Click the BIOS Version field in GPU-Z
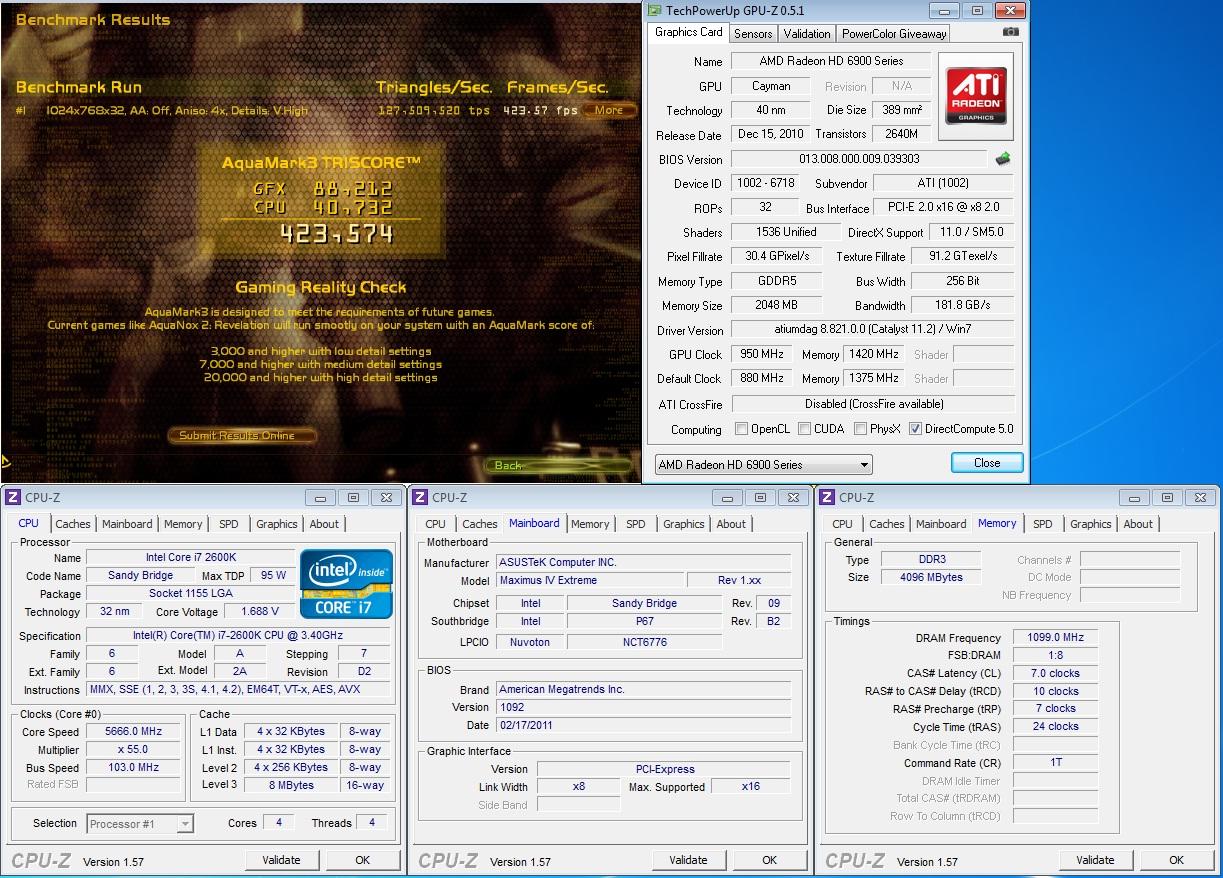The width and height of the screenshot is (1223, 878). 859,159
